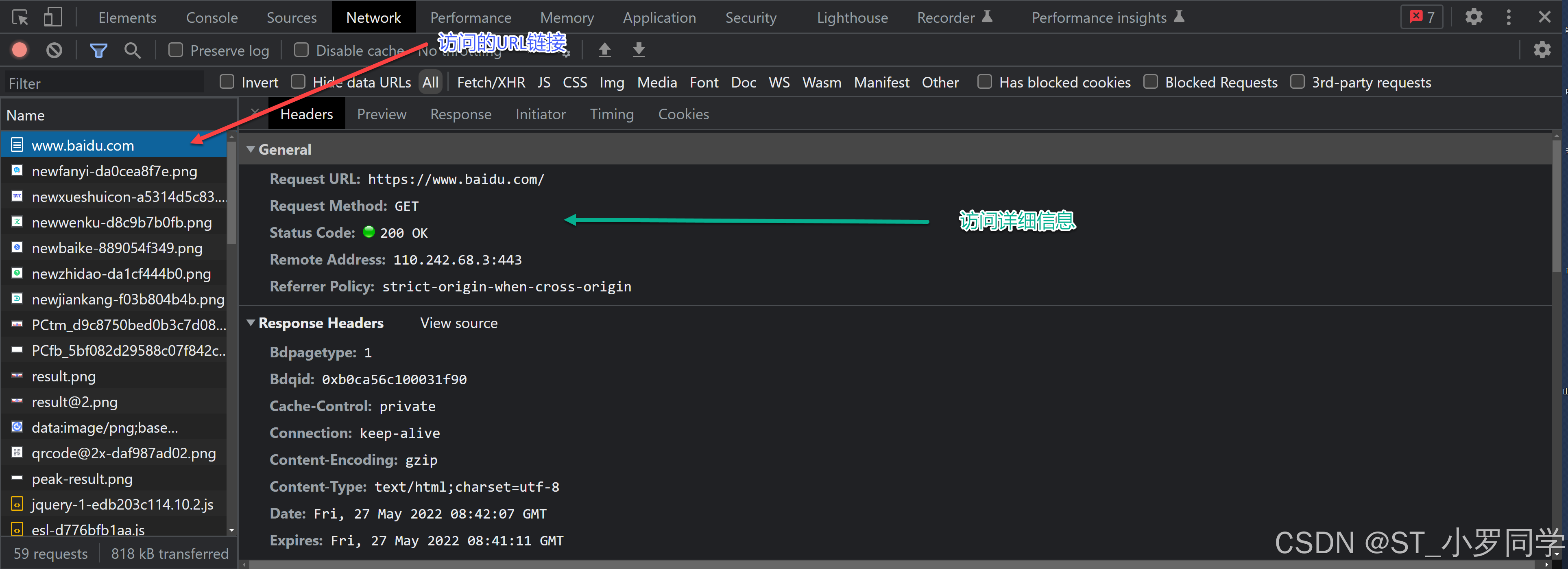1568x569 pixels.
Task: Toggle the device toolbar icon
Action: (53, 18)
